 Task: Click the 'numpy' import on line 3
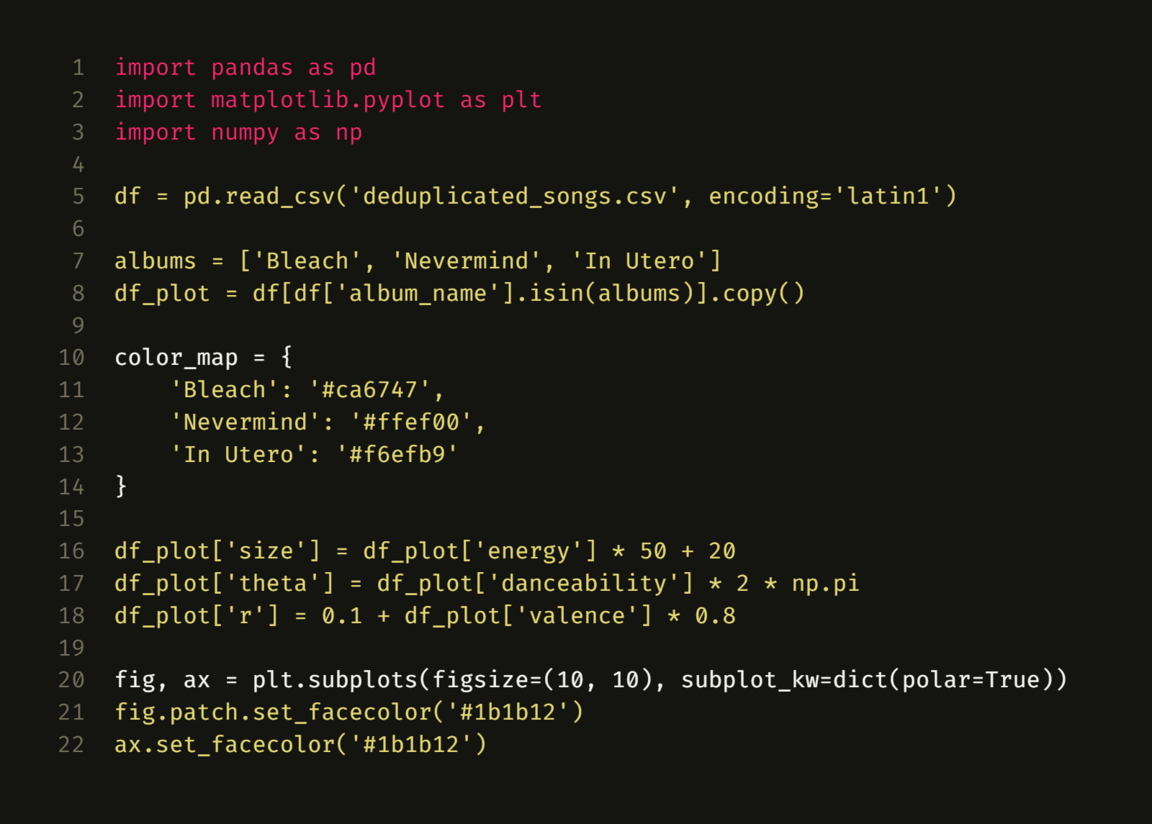pos(245,132)
